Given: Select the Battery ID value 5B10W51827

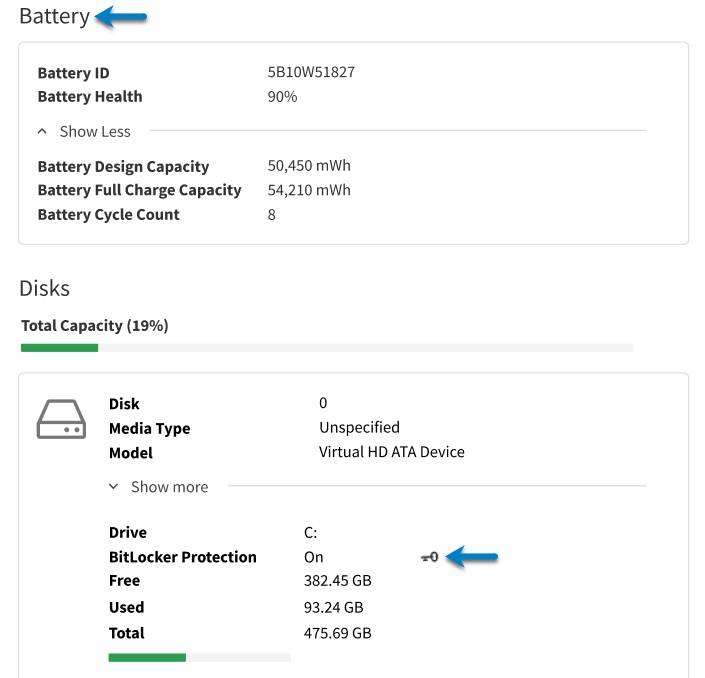Looking at the screenshot, I should coord(311,72).
